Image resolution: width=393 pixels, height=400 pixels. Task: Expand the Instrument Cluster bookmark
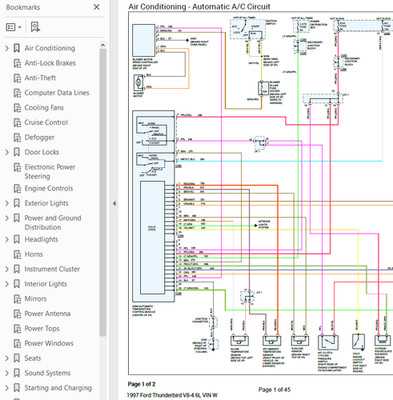pos(7,269)
